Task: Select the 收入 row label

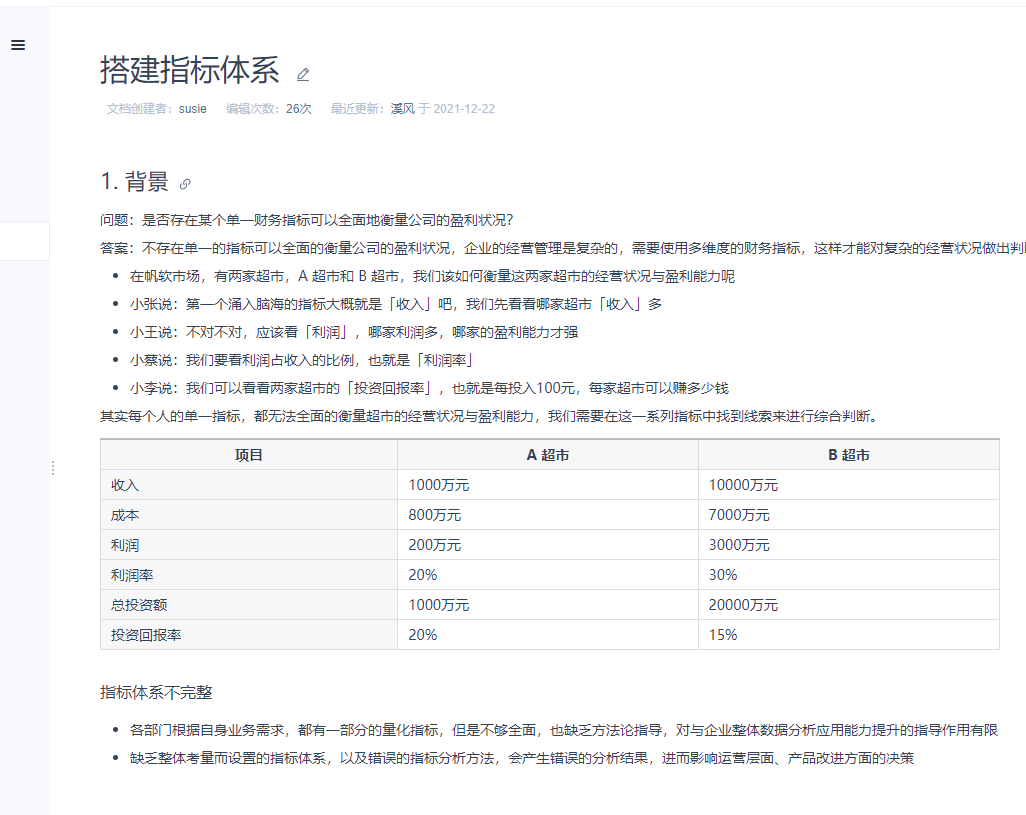Action: [x=125, y=485]
